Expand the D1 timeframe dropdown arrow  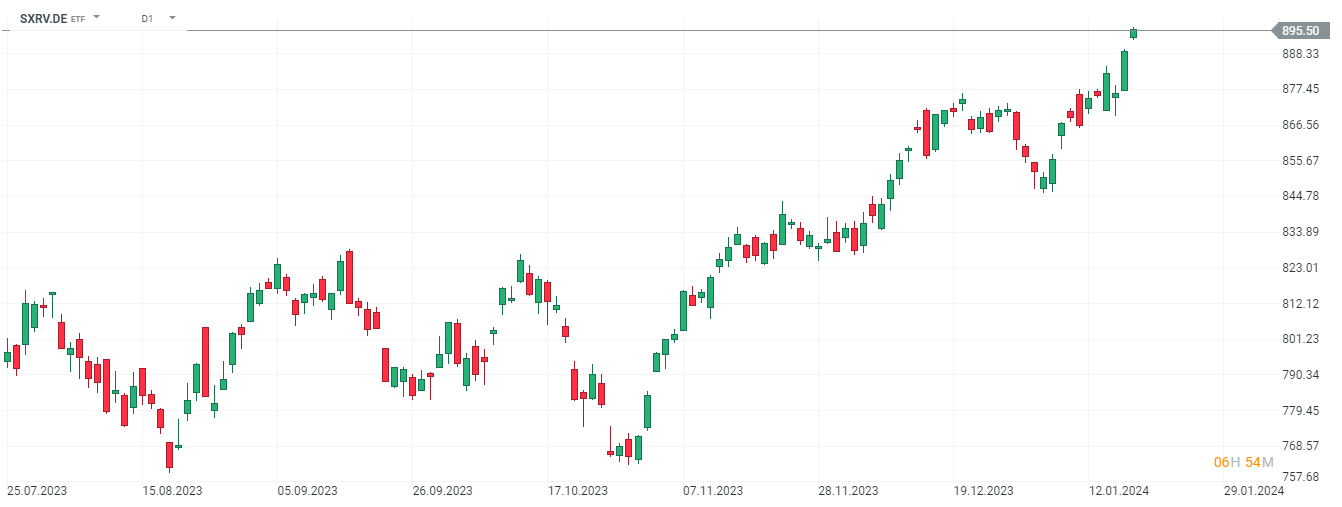[x=172, y=18]
